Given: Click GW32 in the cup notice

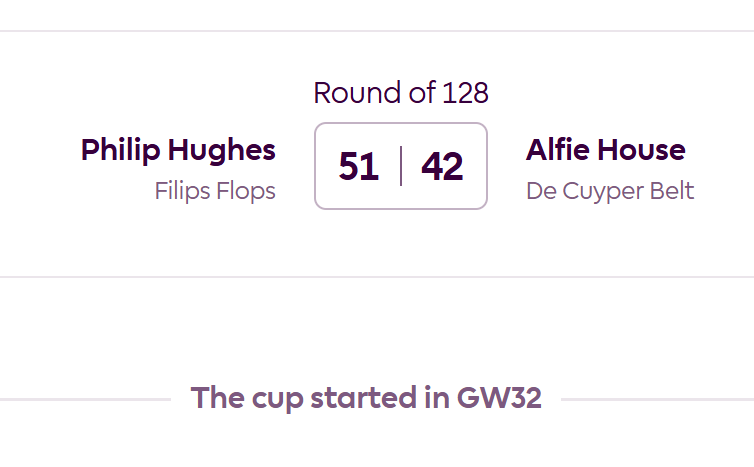Looking at the screenshot, I should point(499,398).
